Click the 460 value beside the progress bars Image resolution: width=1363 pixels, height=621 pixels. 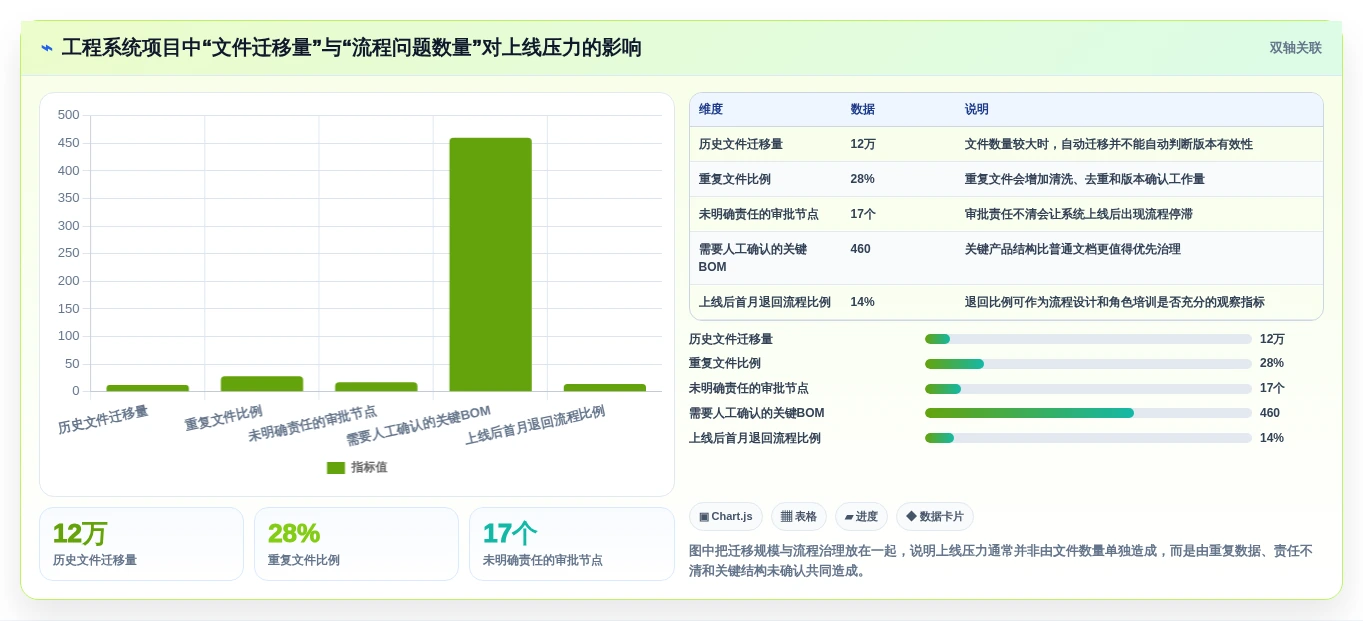pos(1270,413)
